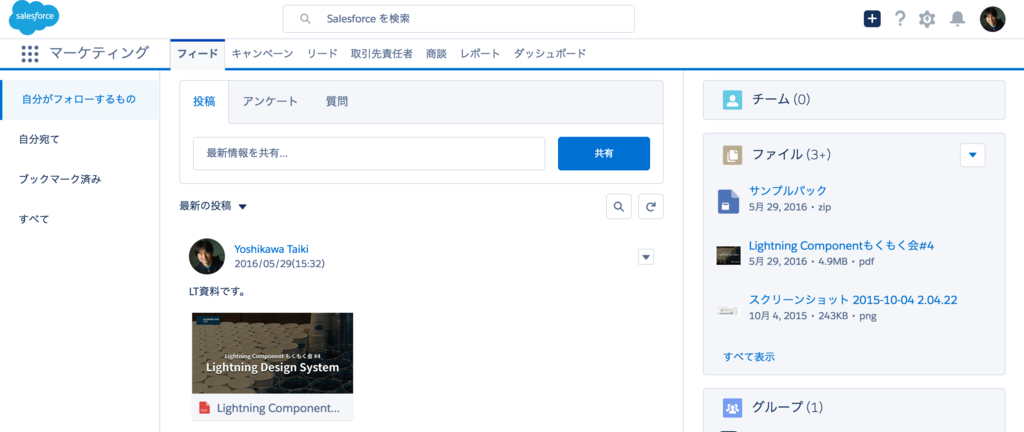Click the サンプルパック zip file icon
This screenshot has width=1024, height=432.
tap(728, 201)
